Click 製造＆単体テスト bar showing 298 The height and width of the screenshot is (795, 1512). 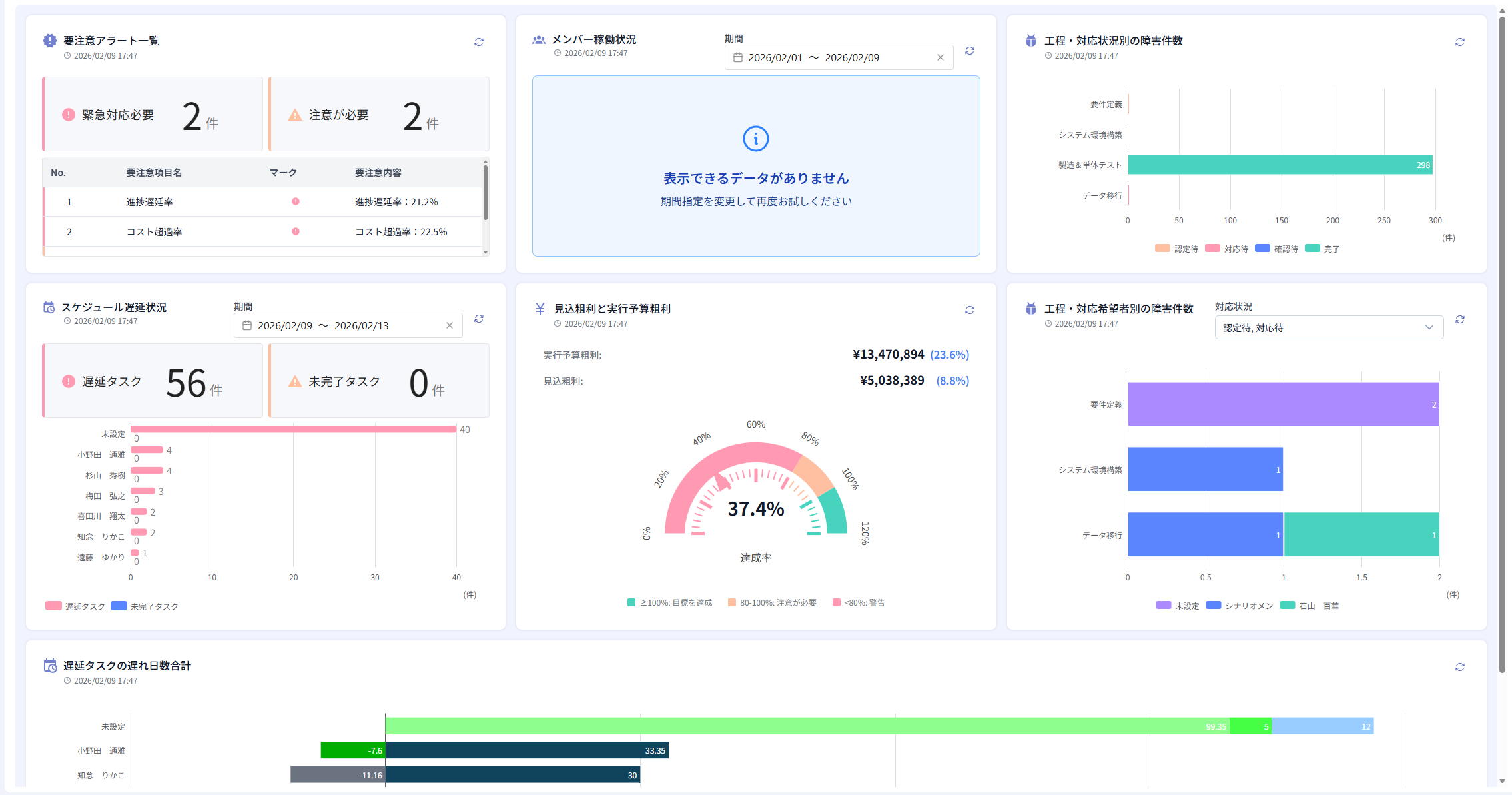click(x=1279, y=165)
